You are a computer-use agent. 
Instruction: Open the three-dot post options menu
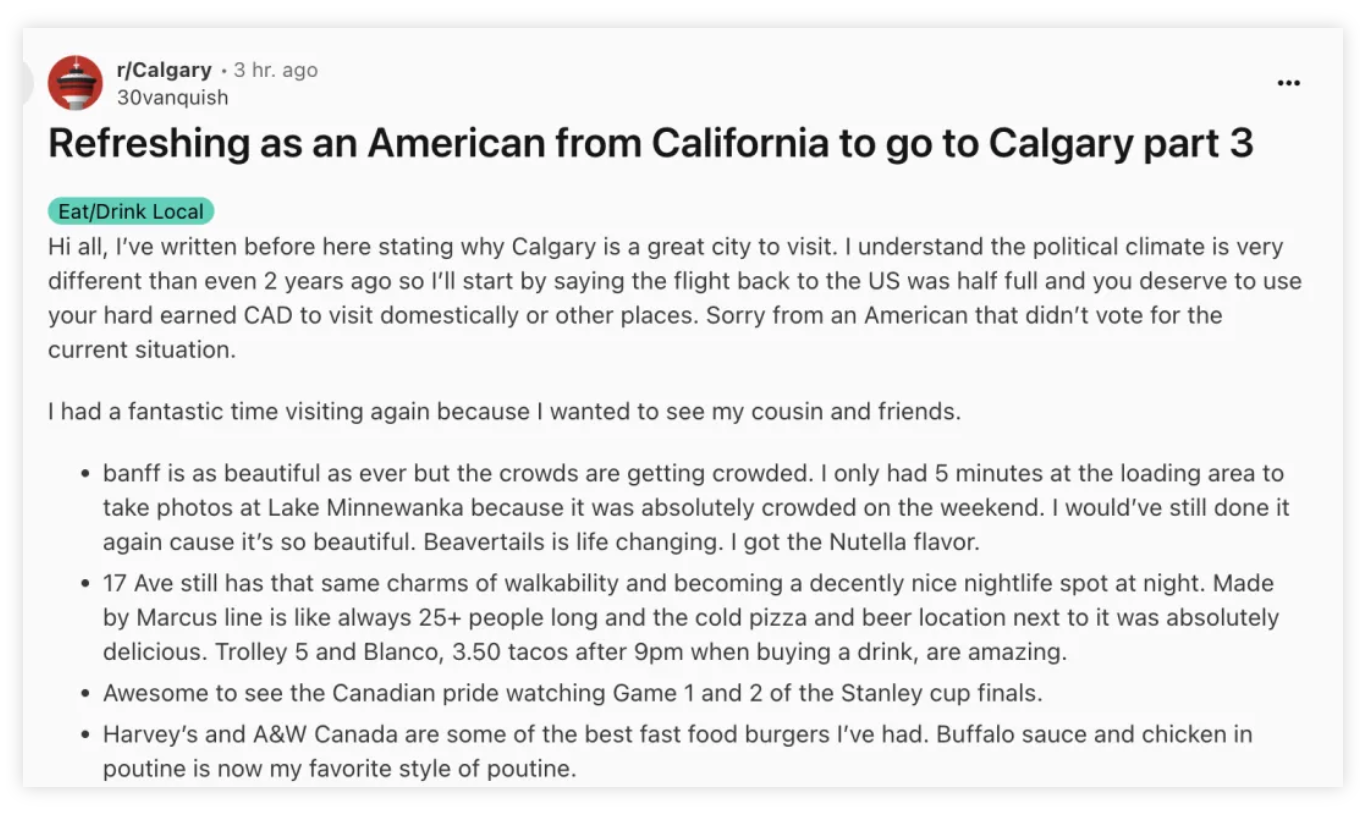click(1289, 83)
